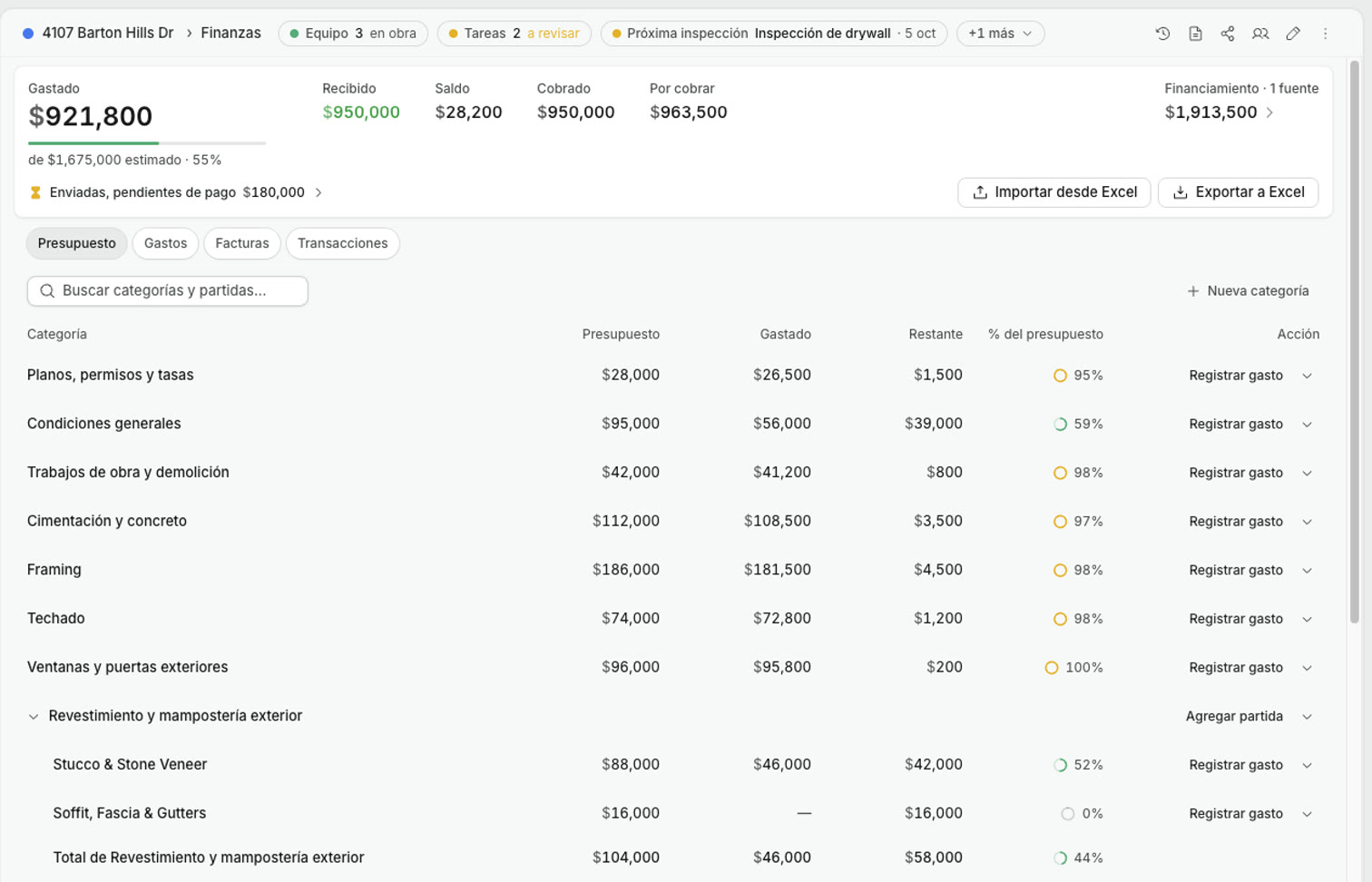Expand the '+1 más' status chip
Image resolution: width=1372 pixels, height=882 pixels.
(1000, 34)
